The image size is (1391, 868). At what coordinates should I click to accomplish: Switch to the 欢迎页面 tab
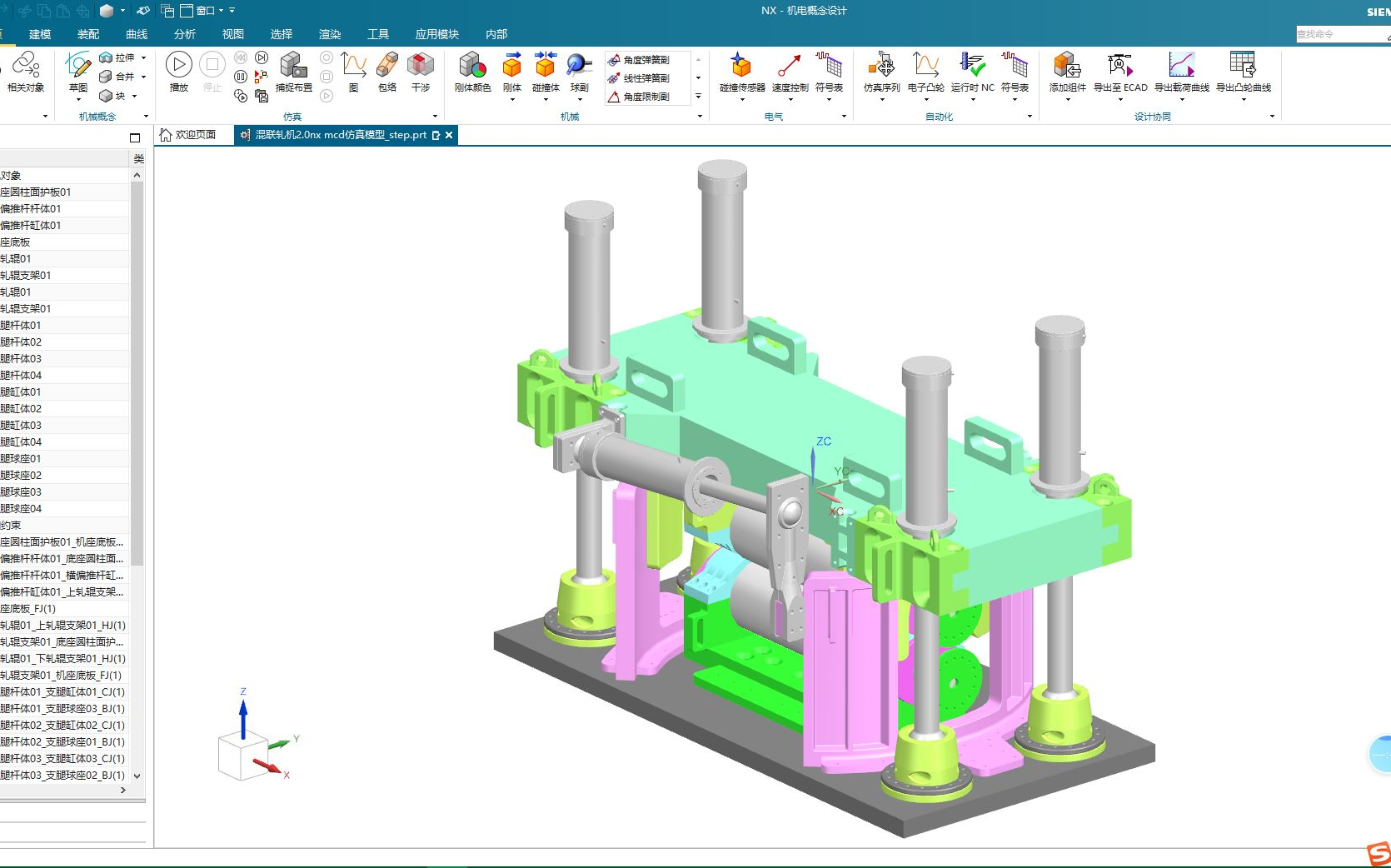point(188,135)
